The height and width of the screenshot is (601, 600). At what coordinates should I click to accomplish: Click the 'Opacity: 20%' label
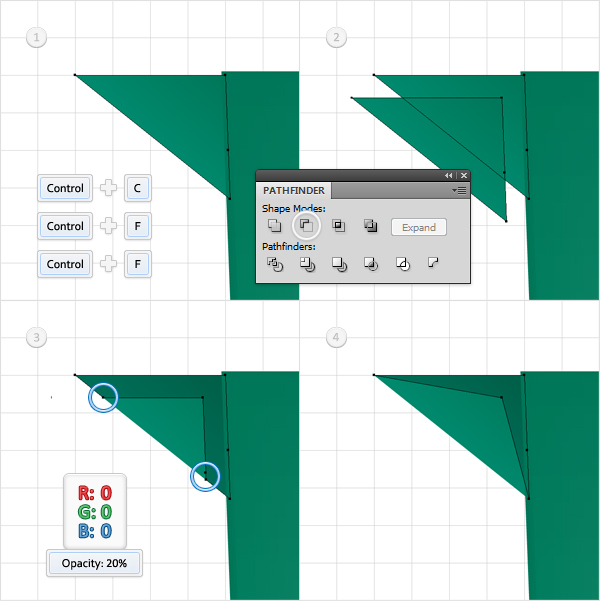[x=94, y=563]
